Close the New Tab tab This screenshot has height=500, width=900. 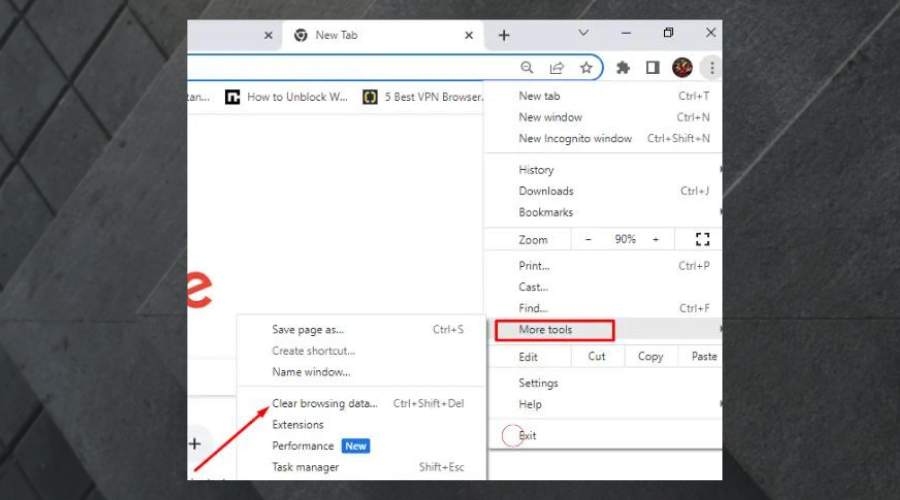(468, 36)
